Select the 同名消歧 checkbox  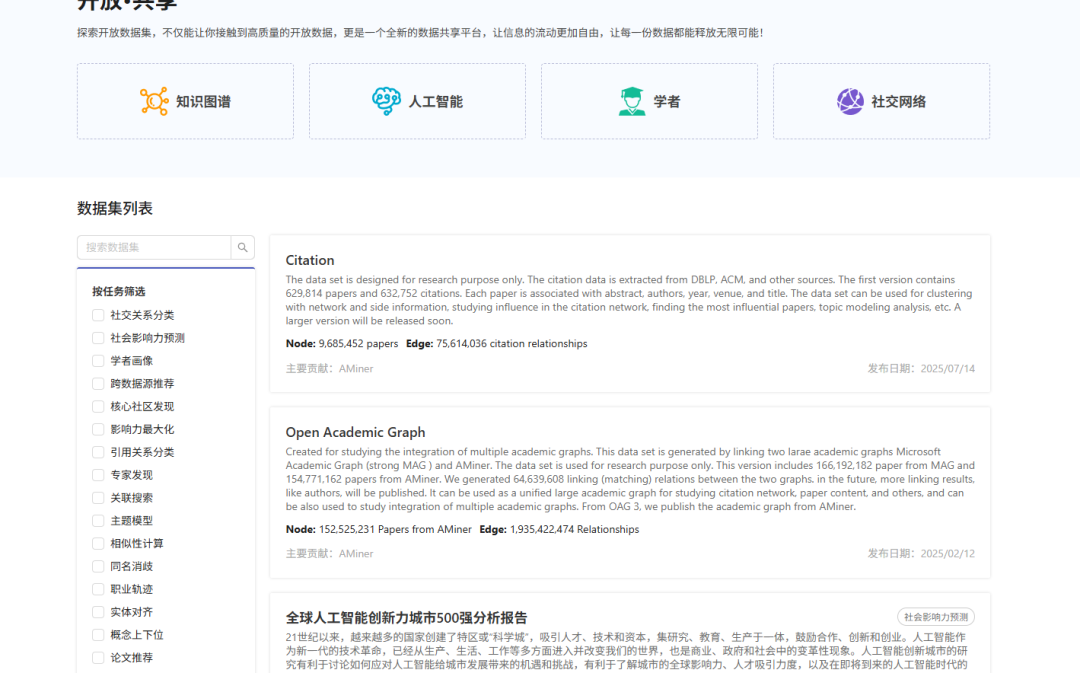click(98, 566)
